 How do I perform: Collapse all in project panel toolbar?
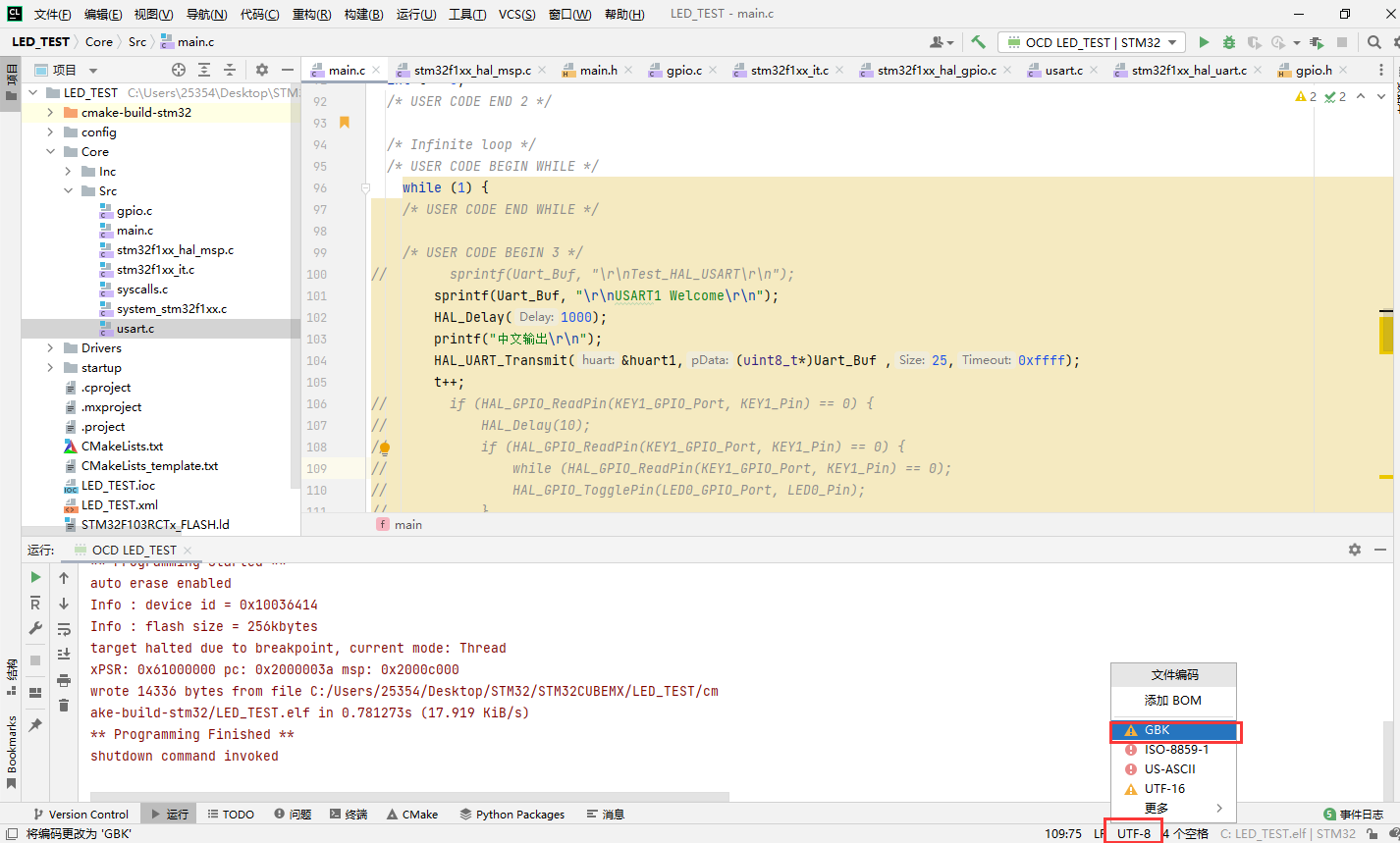click(230, 70)
